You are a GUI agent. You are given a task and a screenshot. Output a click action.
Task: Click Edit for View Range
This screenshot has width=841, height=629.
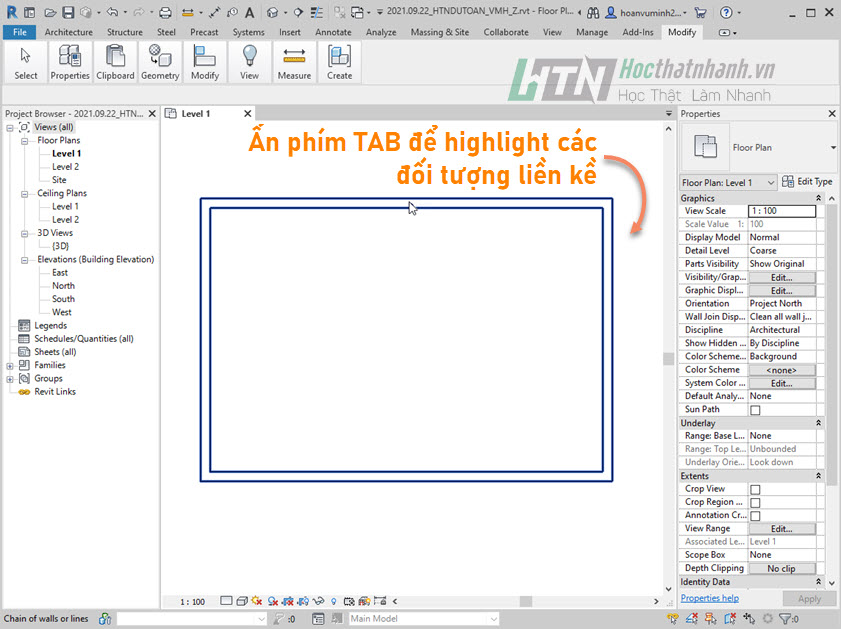click(x=782, y=529)
